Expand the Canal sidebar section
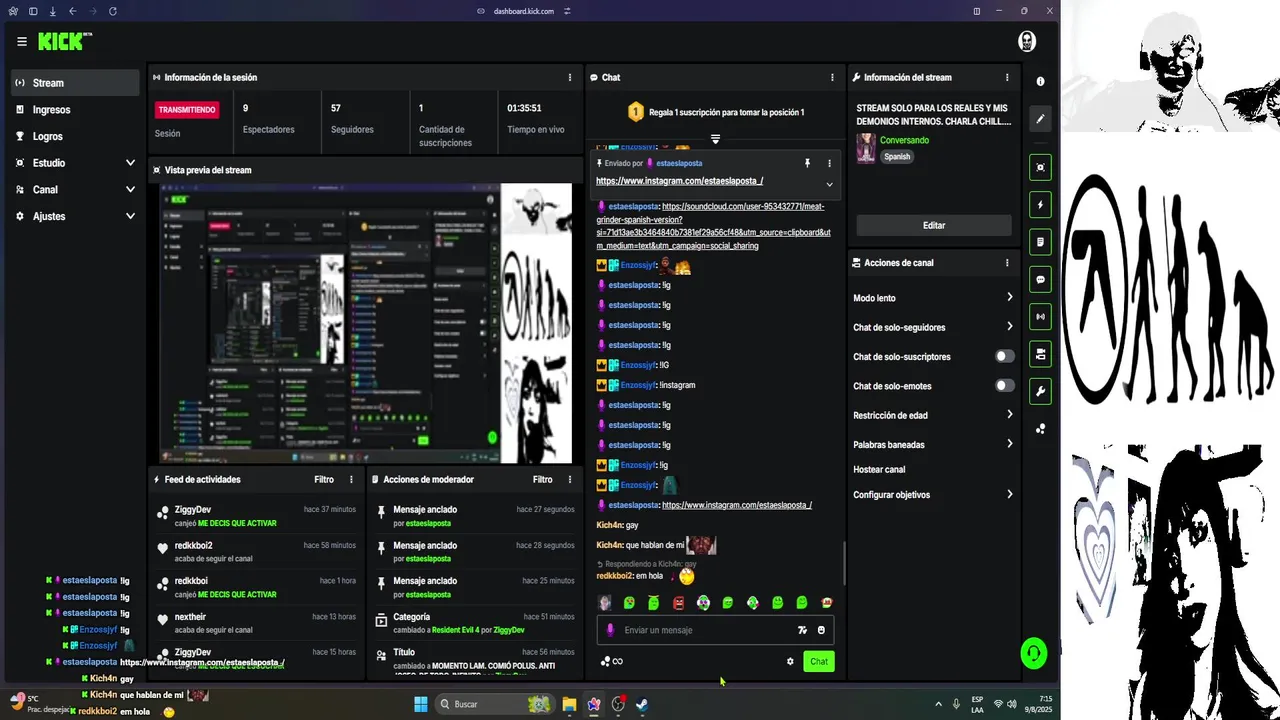The image size is (1280, 720). (x=130, y=189)
